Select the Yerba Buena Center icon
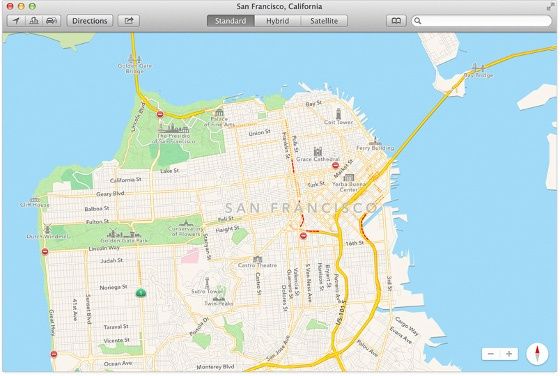The width and height of the screenshot is (560, 376). click(x=349, y=177)
